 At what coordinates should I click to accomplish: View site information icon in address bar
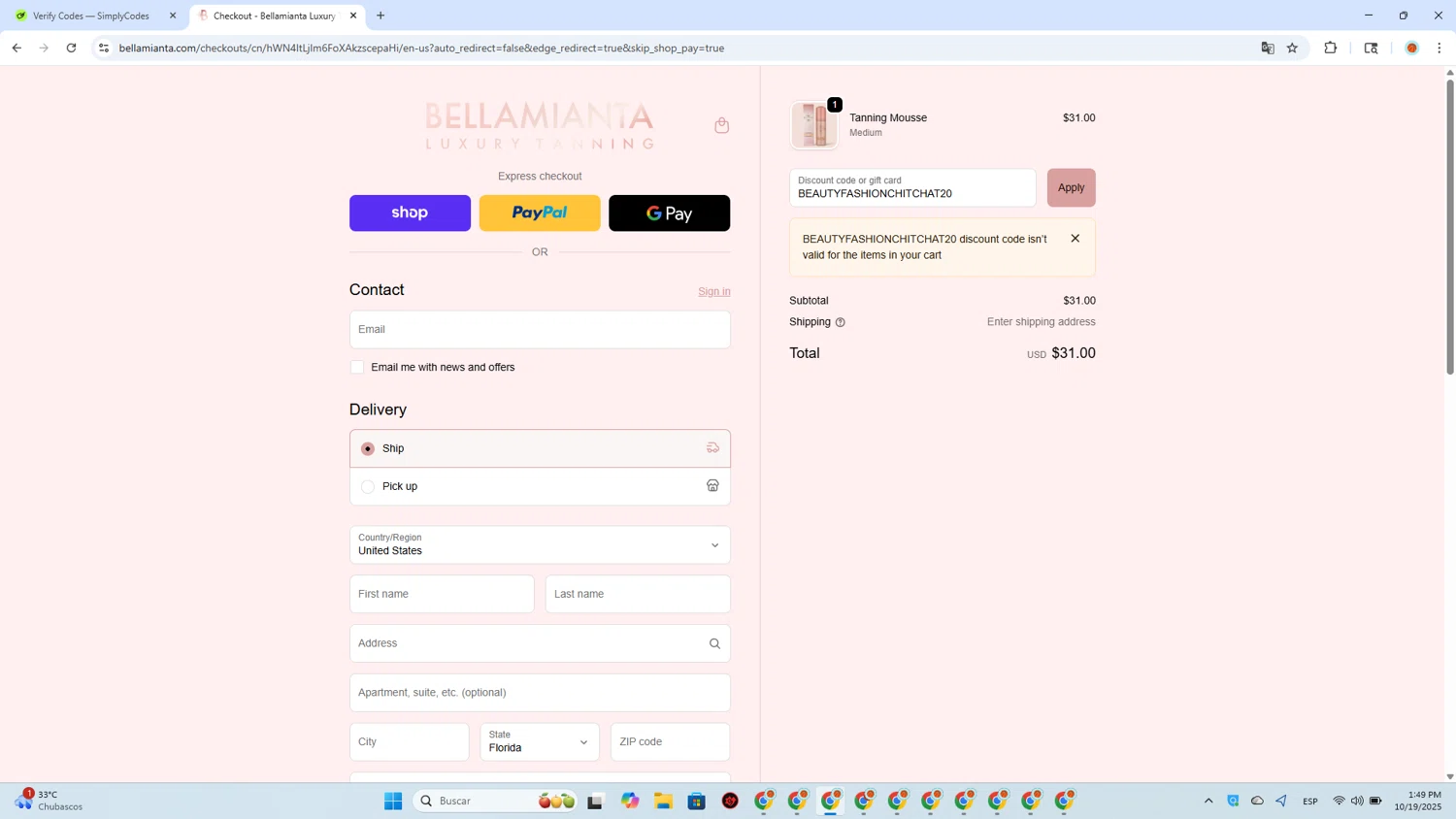point(104,48)
